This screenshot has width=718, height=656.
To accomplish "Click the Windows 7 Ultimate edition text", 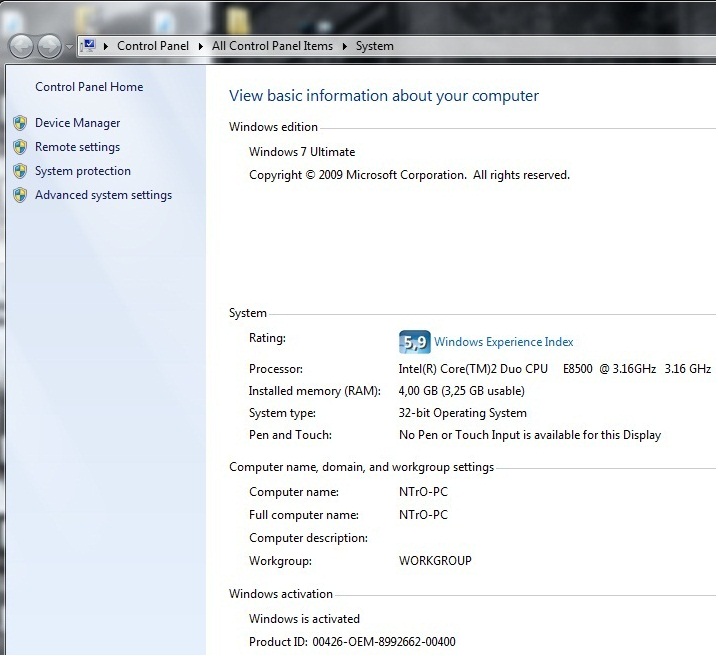I will click(302, 152).
